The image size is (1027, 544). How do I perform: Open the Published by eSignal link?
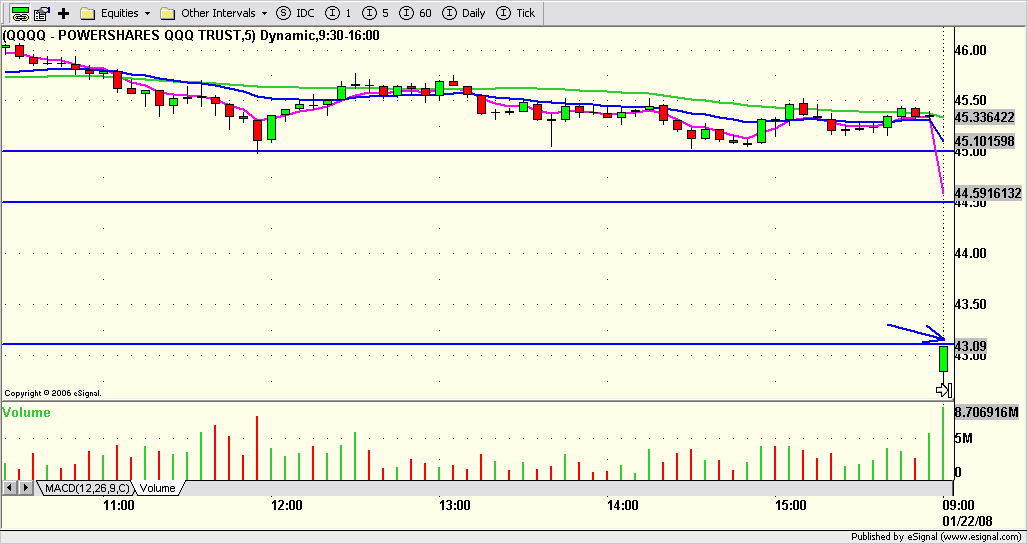point(938,537)
